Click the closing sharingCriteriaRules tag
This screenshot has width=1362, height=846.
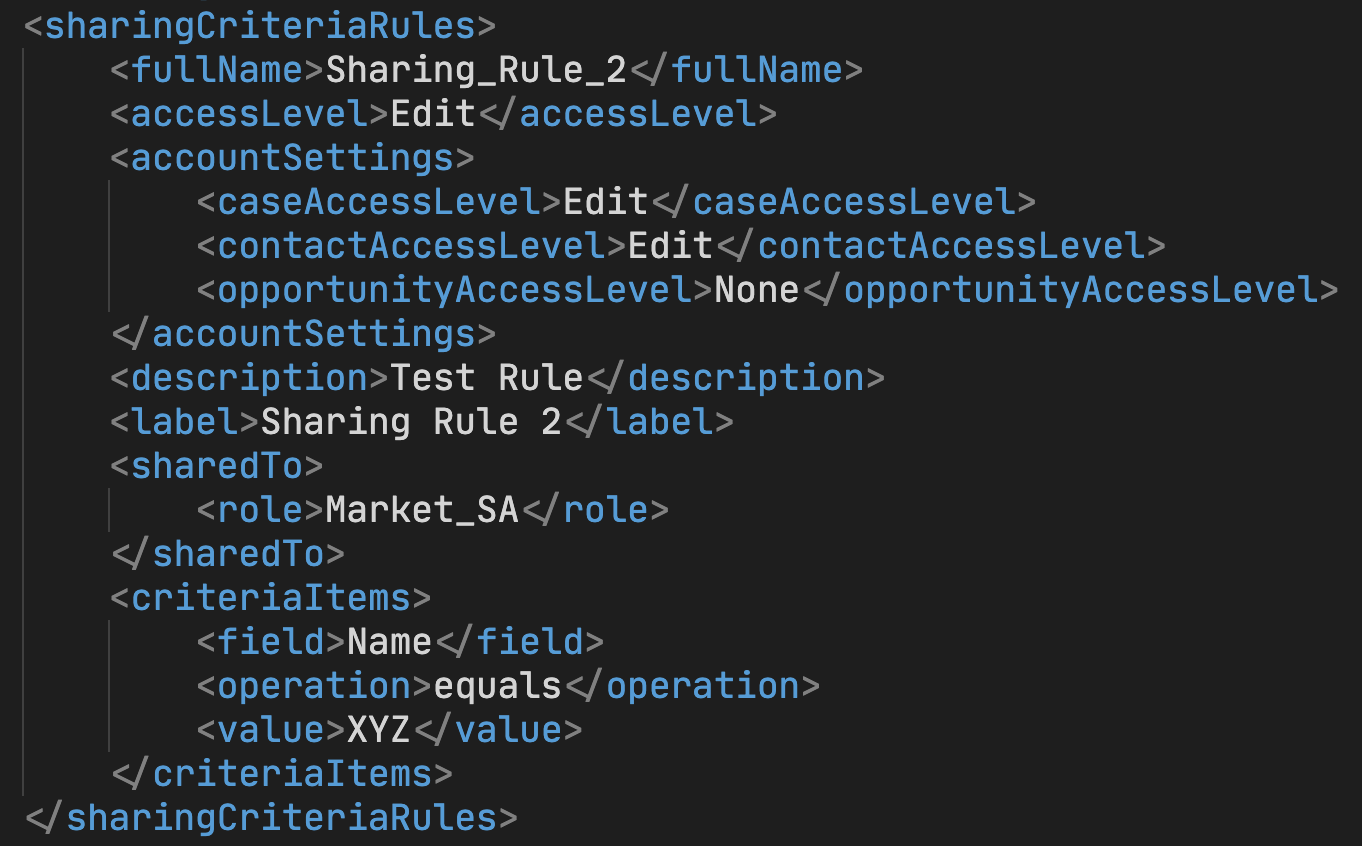271,818
